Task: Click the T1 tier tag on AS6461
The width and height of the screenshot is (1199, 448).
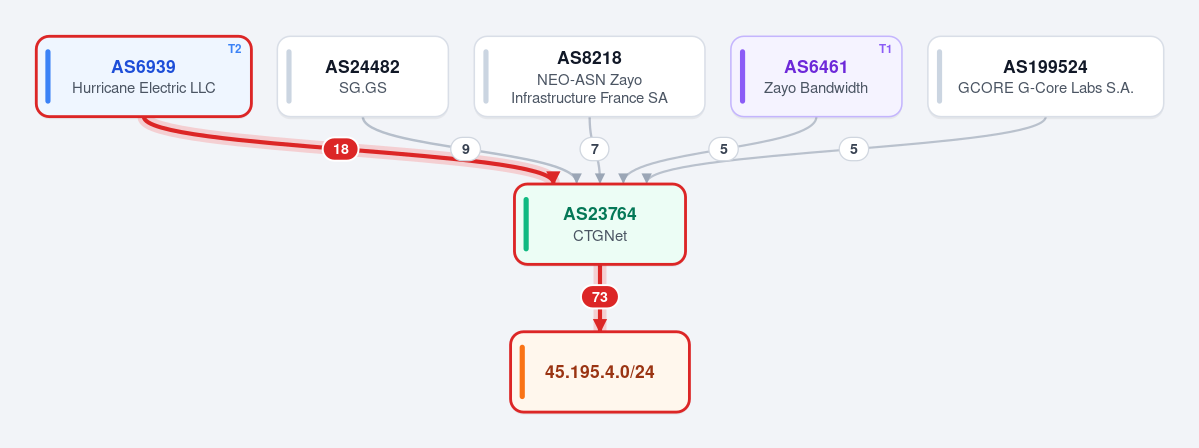Action: tap(885, 49)
